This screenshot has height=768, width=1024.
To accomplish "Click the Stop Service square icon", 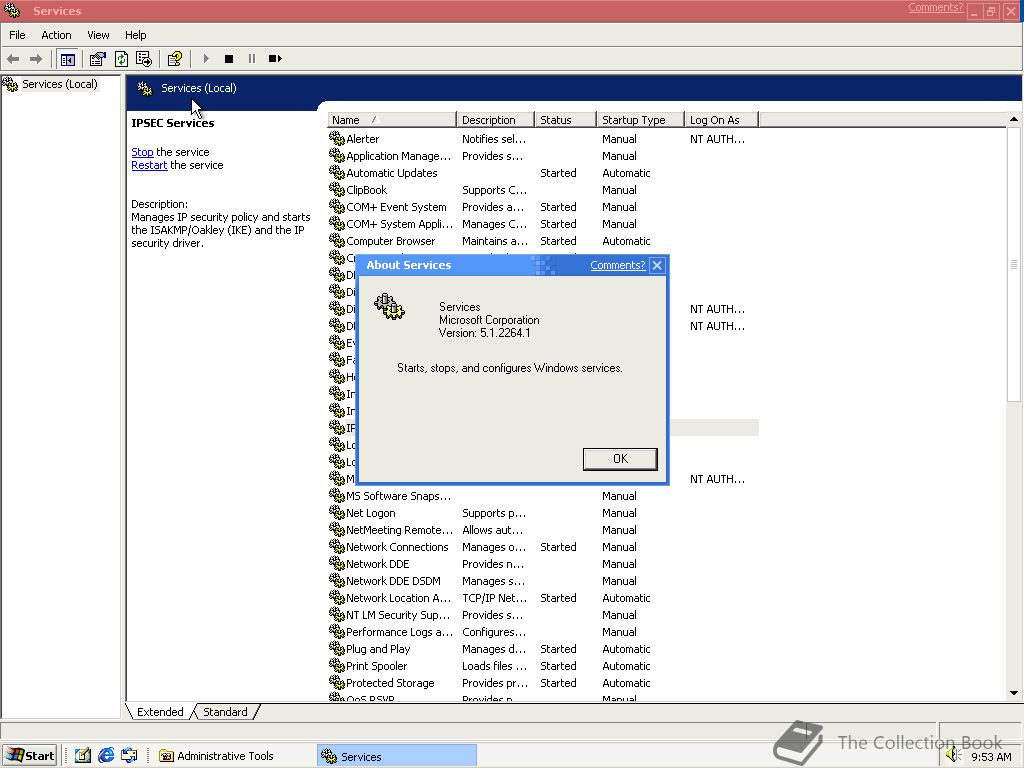I will pos(229,59).
